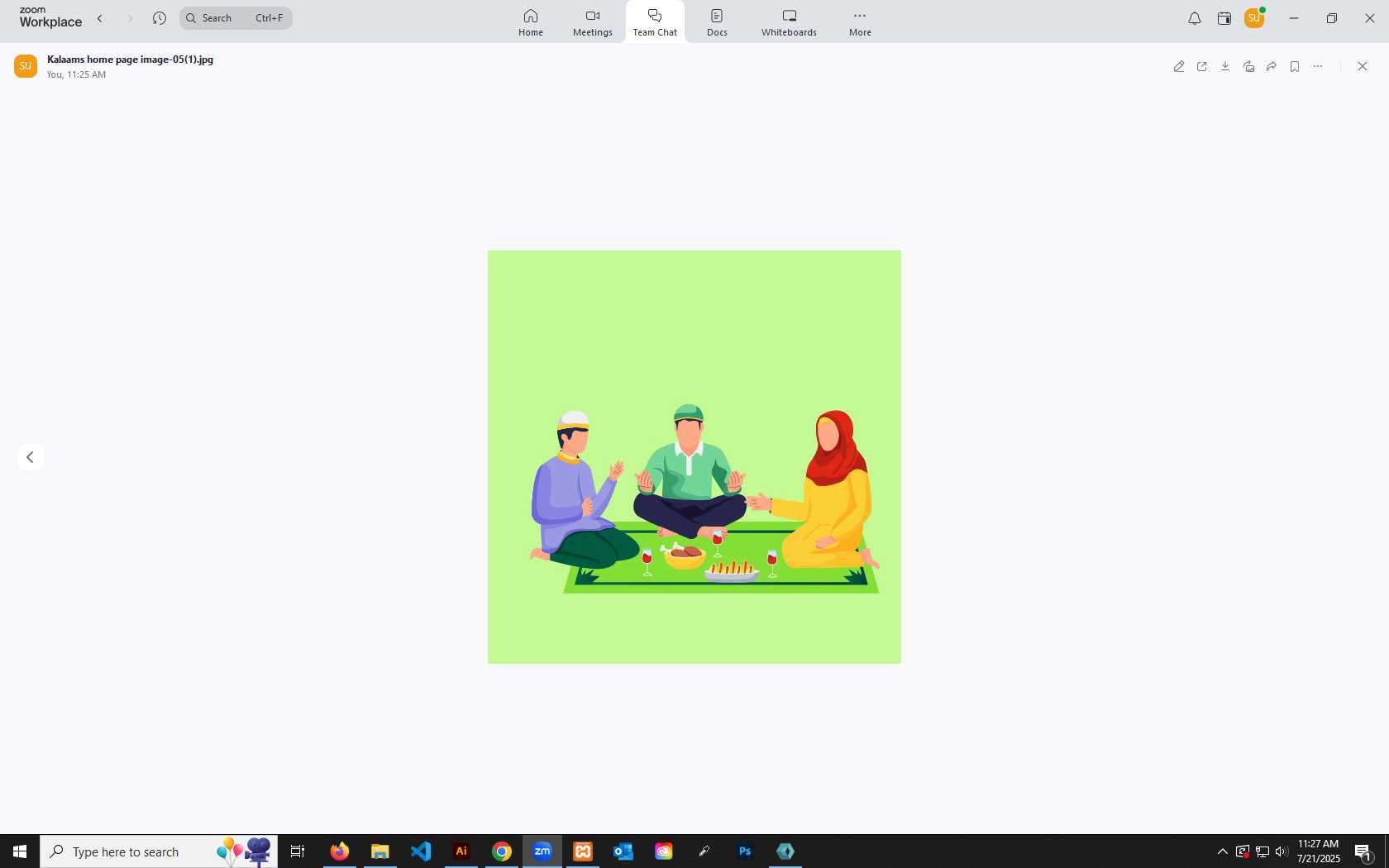Screen dimensions: 1389x868
Task: Click the file name Kalaams home page image-05(1).jpg
Action: [x=130, y=60]
